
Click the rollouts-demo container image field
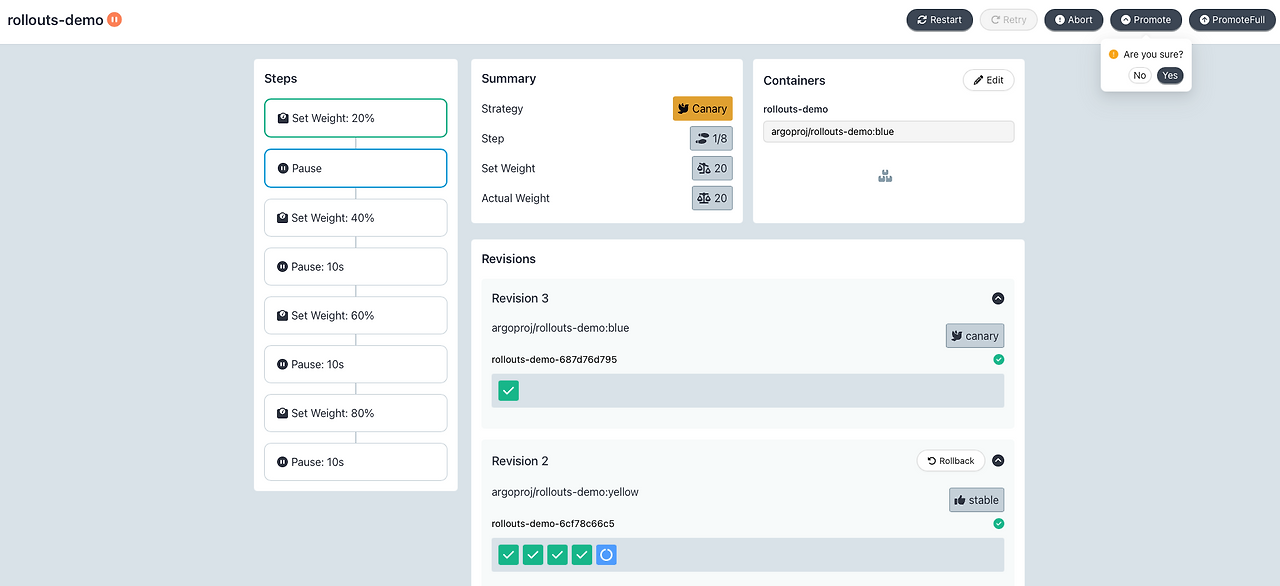coord(888,132)
